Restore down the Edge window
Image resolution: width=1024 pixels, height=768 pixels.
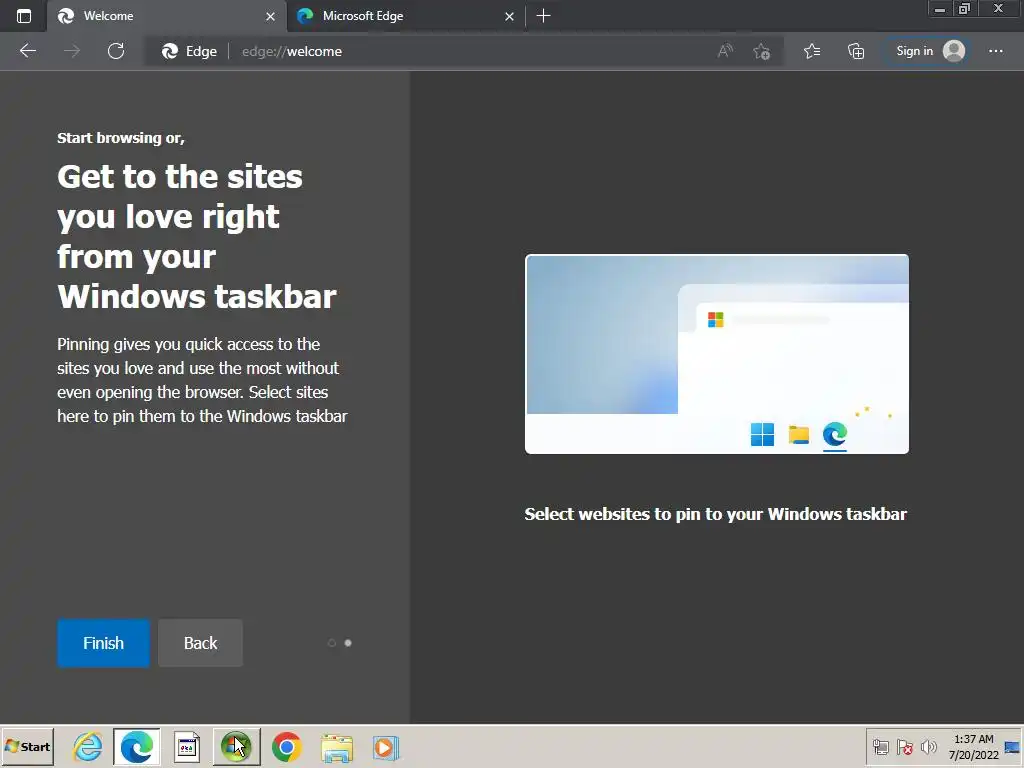964,8
